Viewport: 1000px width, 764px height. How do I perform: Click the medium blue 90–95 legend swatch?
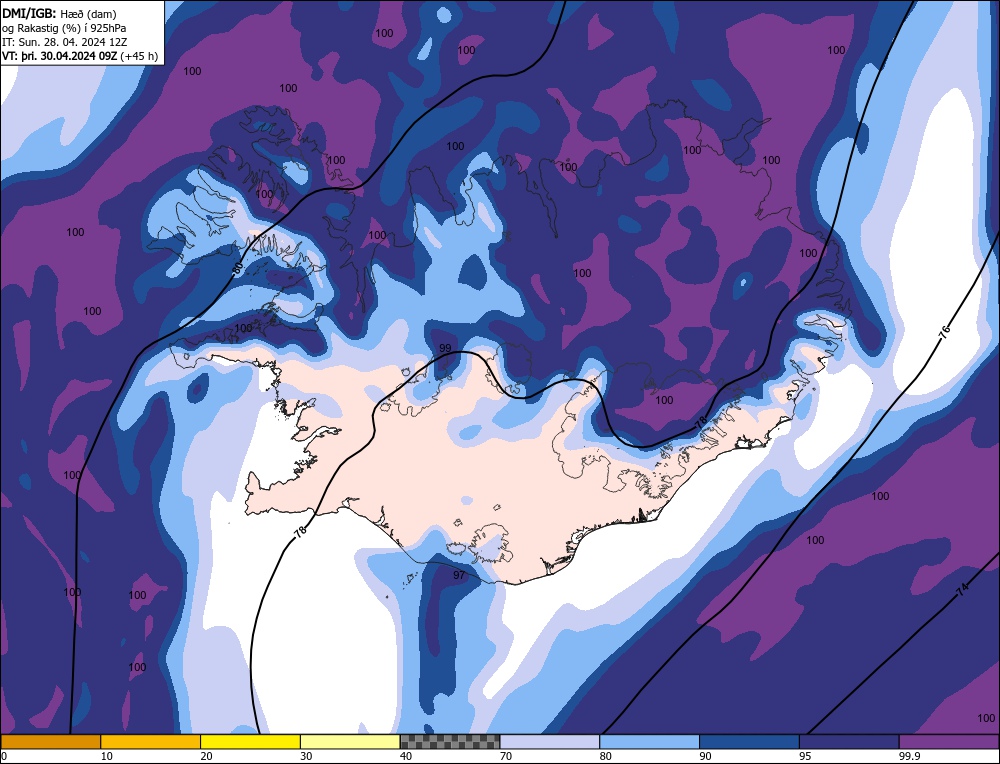point(749,741)
